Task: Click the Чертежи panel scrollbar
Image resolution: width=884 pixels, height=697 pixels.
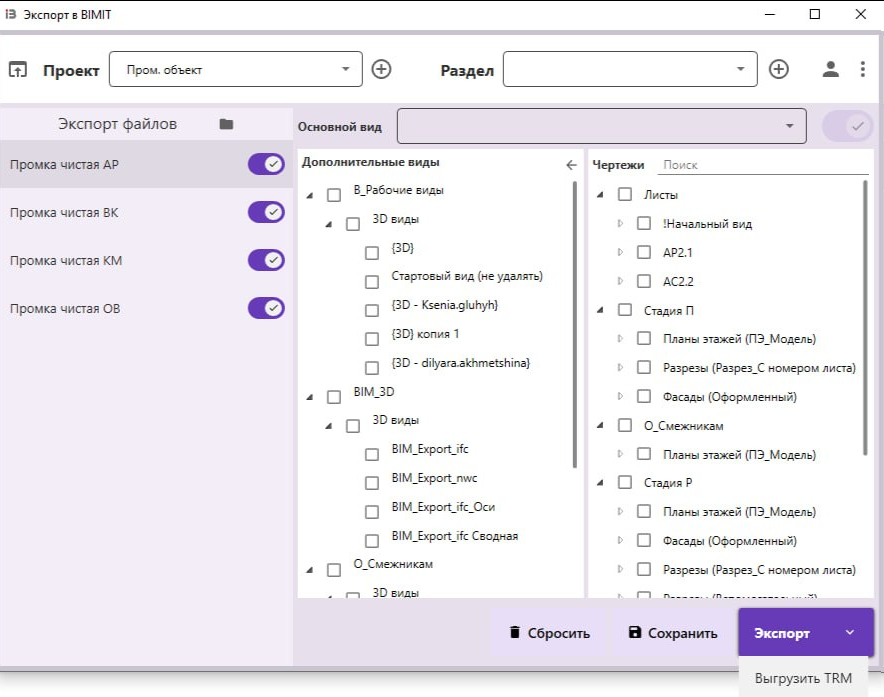Action: 865,317
